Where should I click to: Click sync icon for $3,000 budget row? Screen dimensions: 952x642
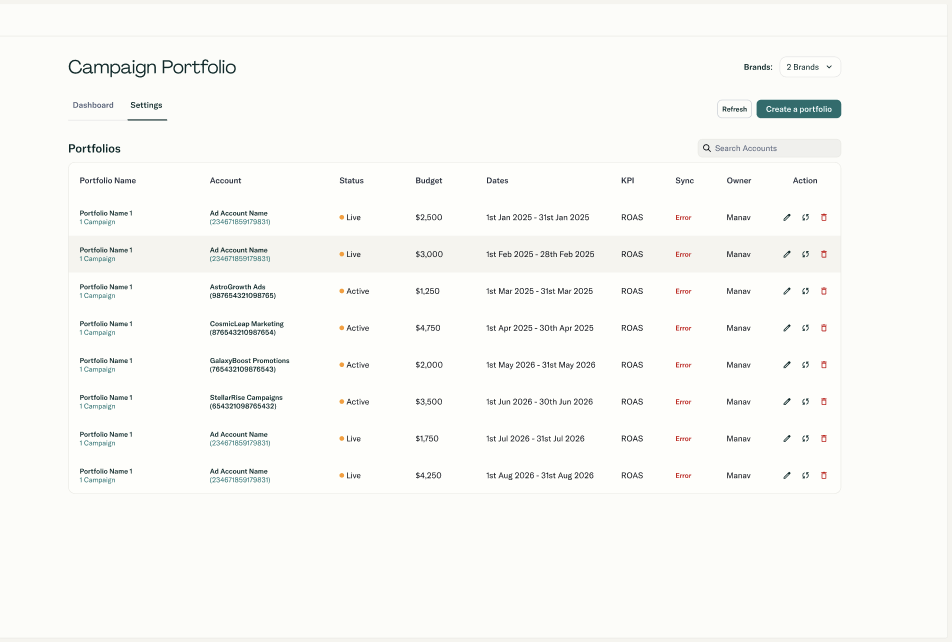coord(805,254)
